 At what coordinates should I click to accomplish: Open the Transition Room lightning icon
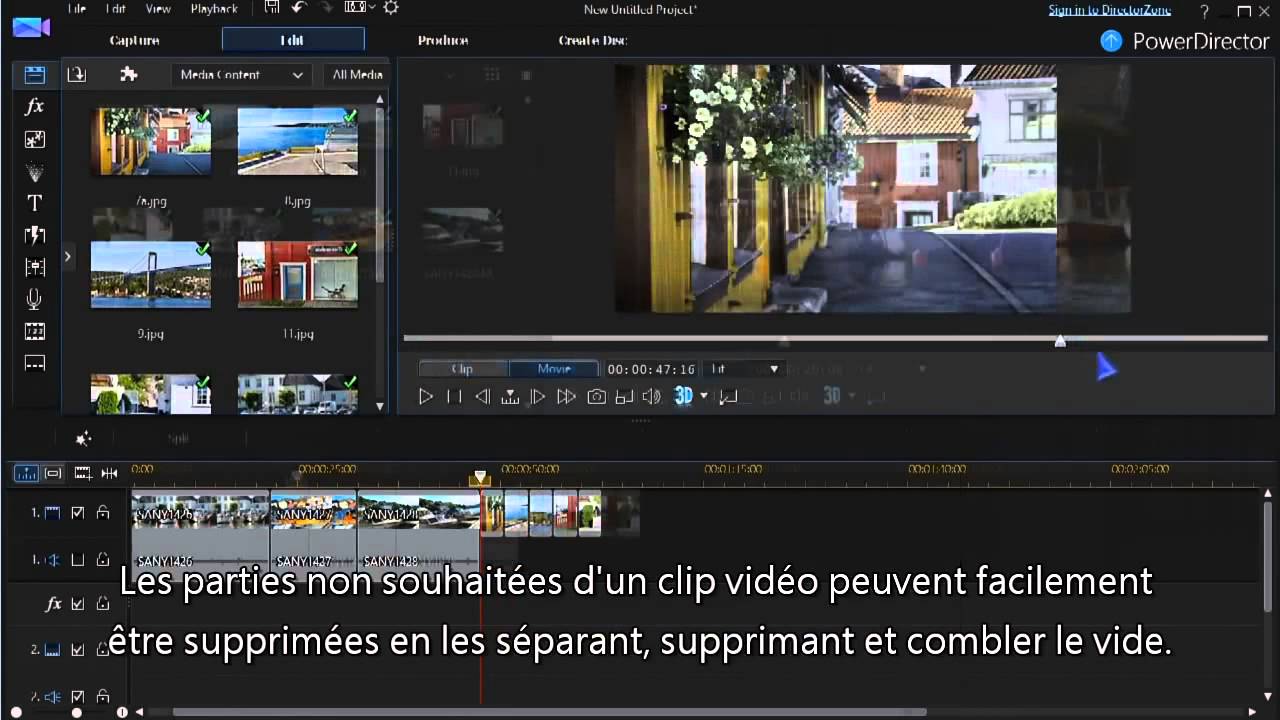pyautogui.click(x=35, y=236)
